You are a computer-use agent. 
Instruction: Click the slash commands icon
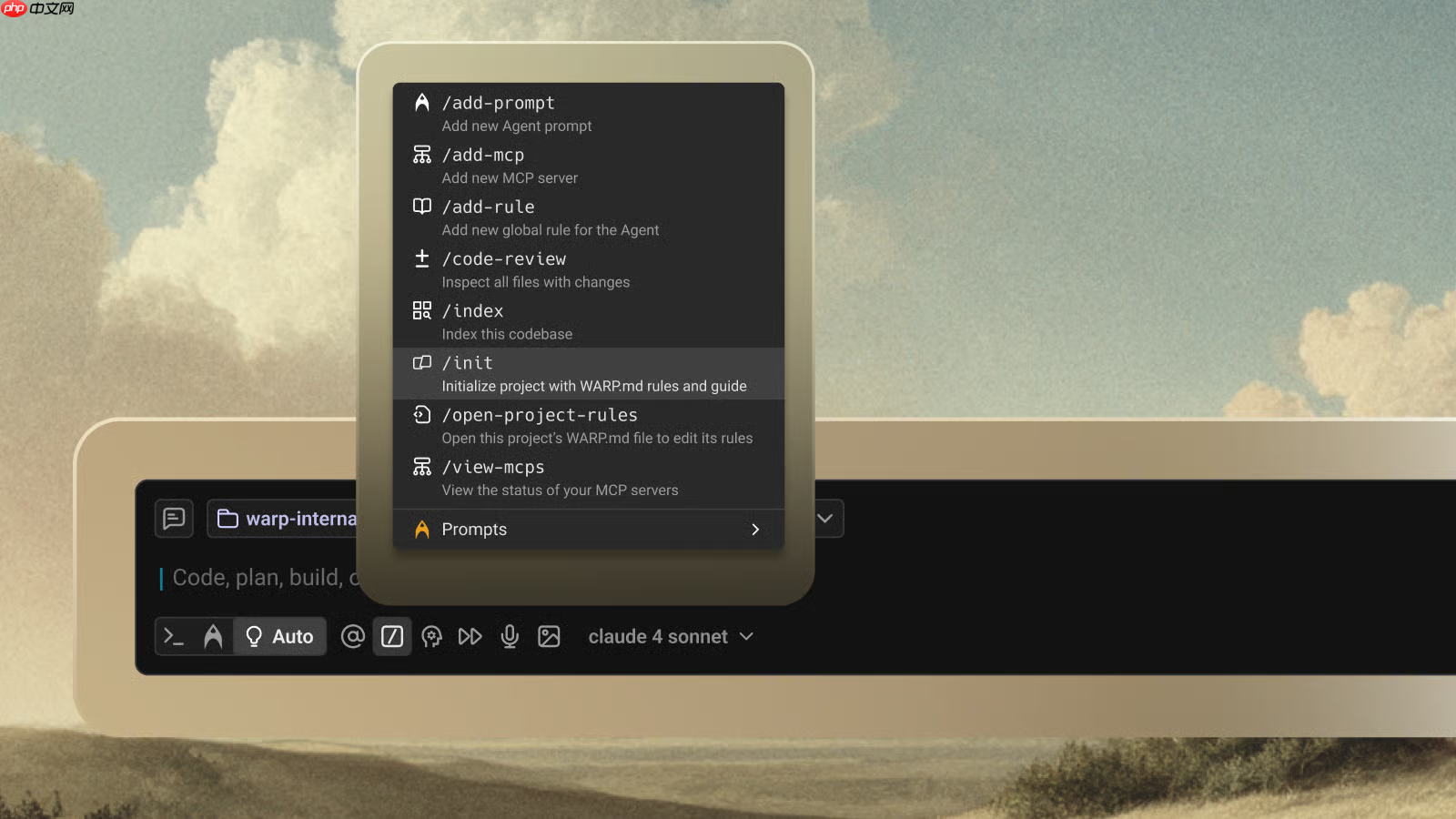click(x=392, y=636)
